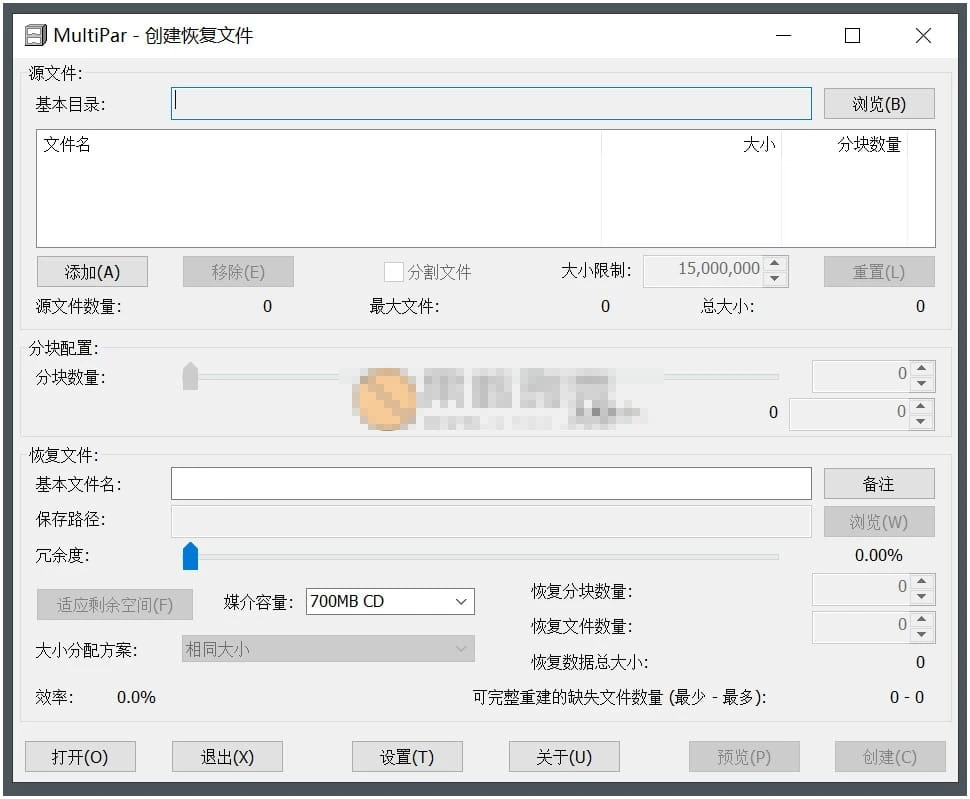The width and height of the screenshot is (970, 799).
Task: Open the 媒介容量 700MB CD dropdown
Action: (x=390, y=601)
